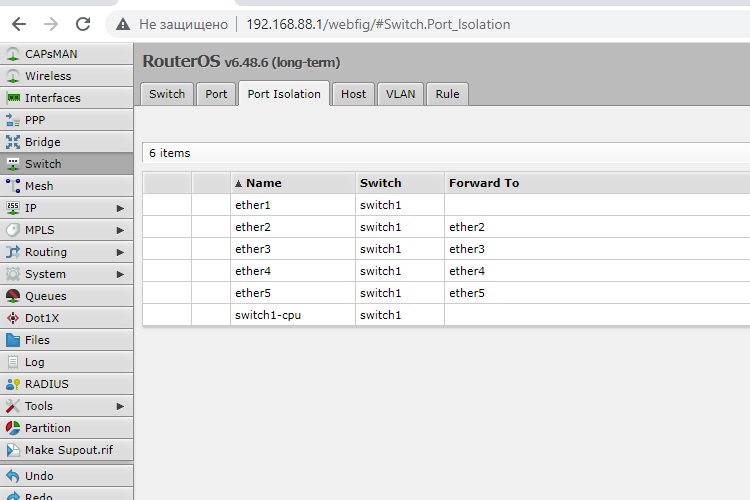The image size is (750, 500).
Task: Open CAPsMAN menu item
Action: coord(66,54)
